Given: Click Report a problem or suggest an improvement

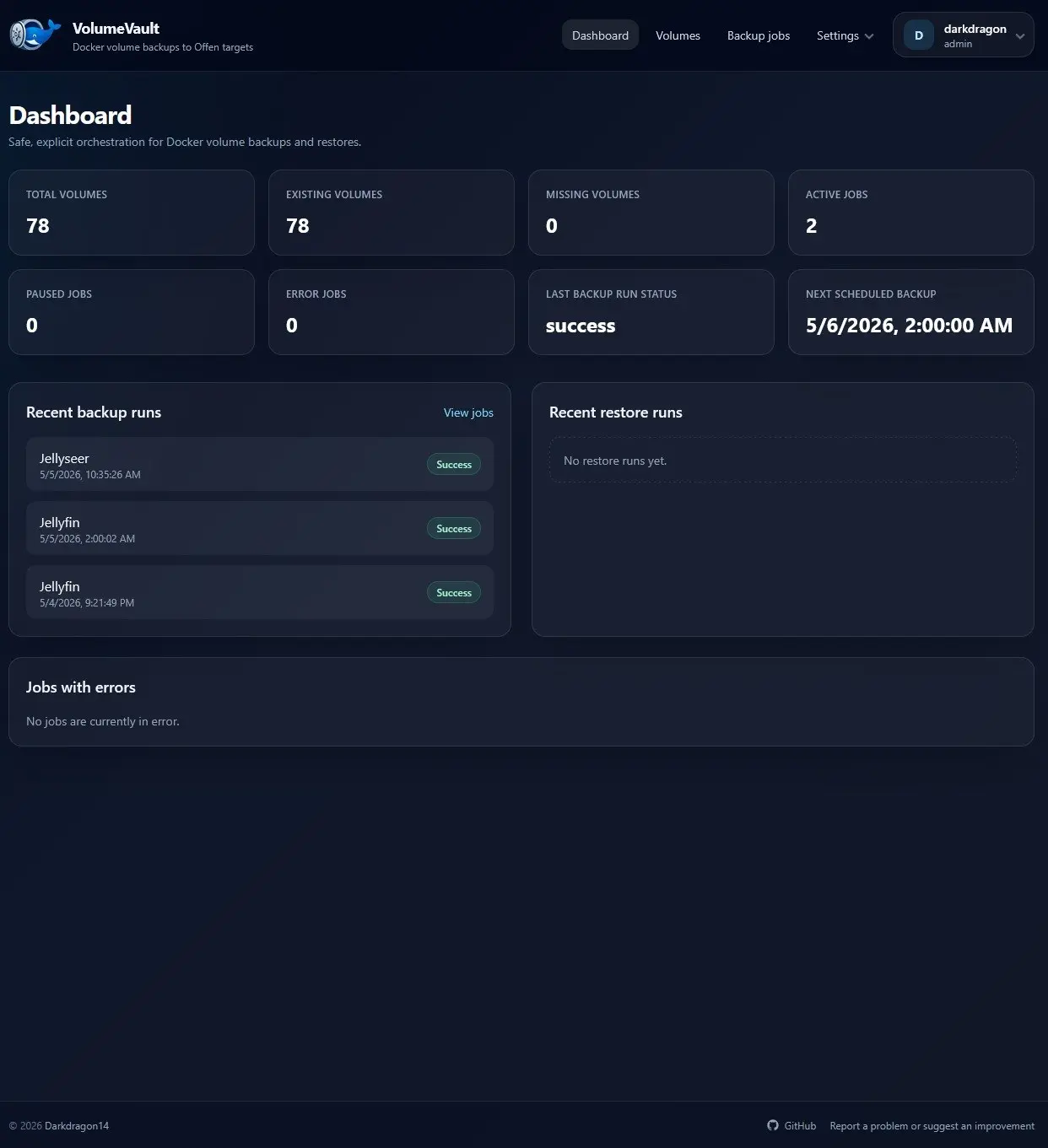Looking at the screenshot, I should click(932, 1125).
